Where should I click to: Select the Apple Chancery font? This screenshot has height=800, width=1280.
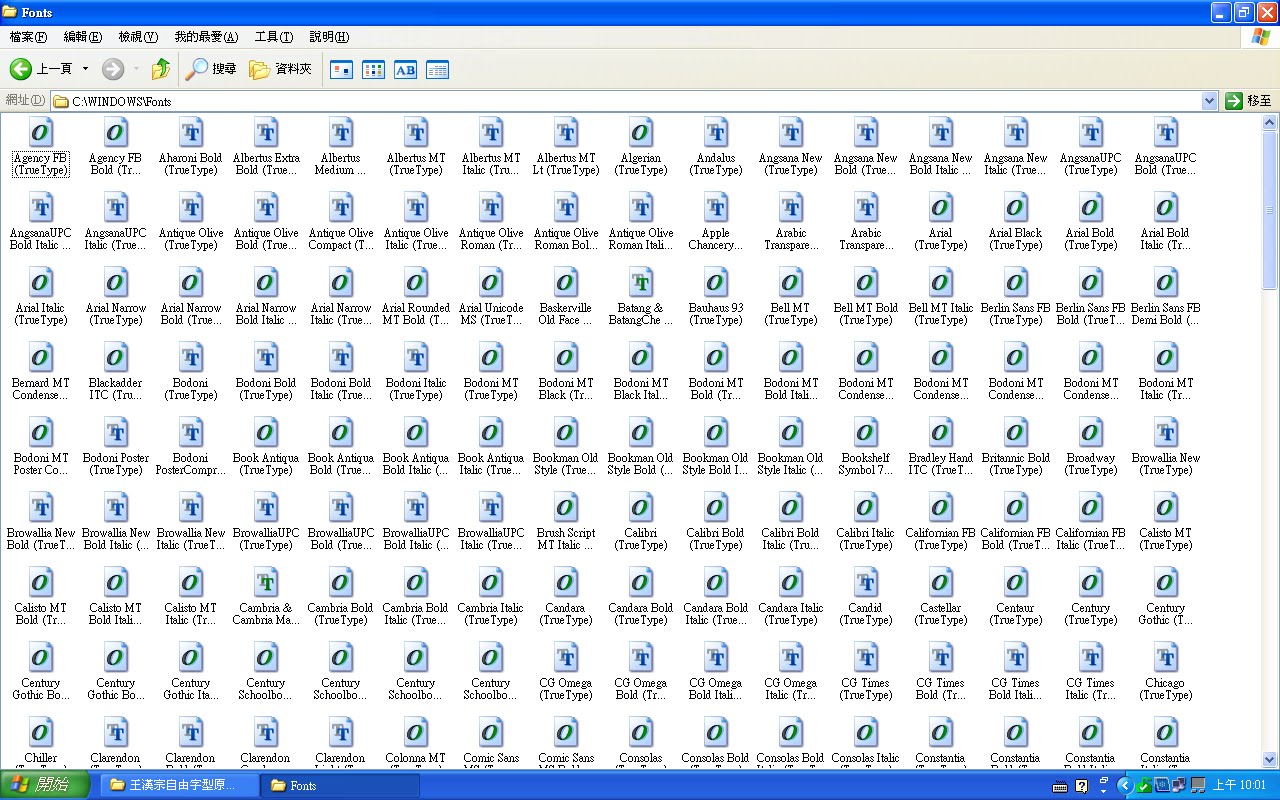coord(716,221)
